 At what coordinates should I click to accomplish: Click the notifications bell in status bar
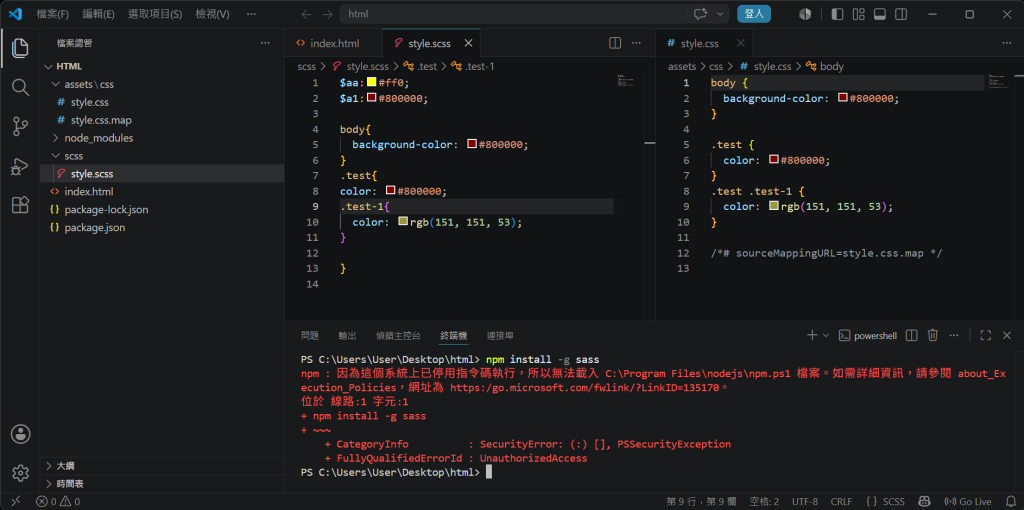pyautogui.click(x=1010, y=502)
